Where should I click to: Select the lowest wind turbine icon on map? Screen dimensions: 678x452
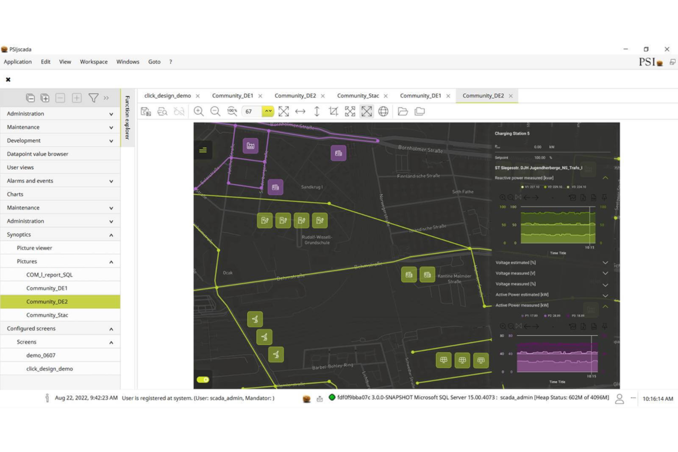tap(276, 355)
